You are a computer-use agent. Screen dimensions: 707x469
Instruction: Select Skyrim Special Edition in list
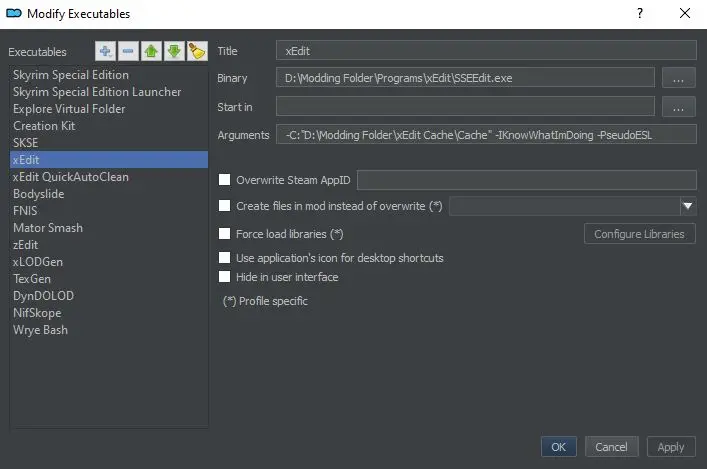[109, 75]
